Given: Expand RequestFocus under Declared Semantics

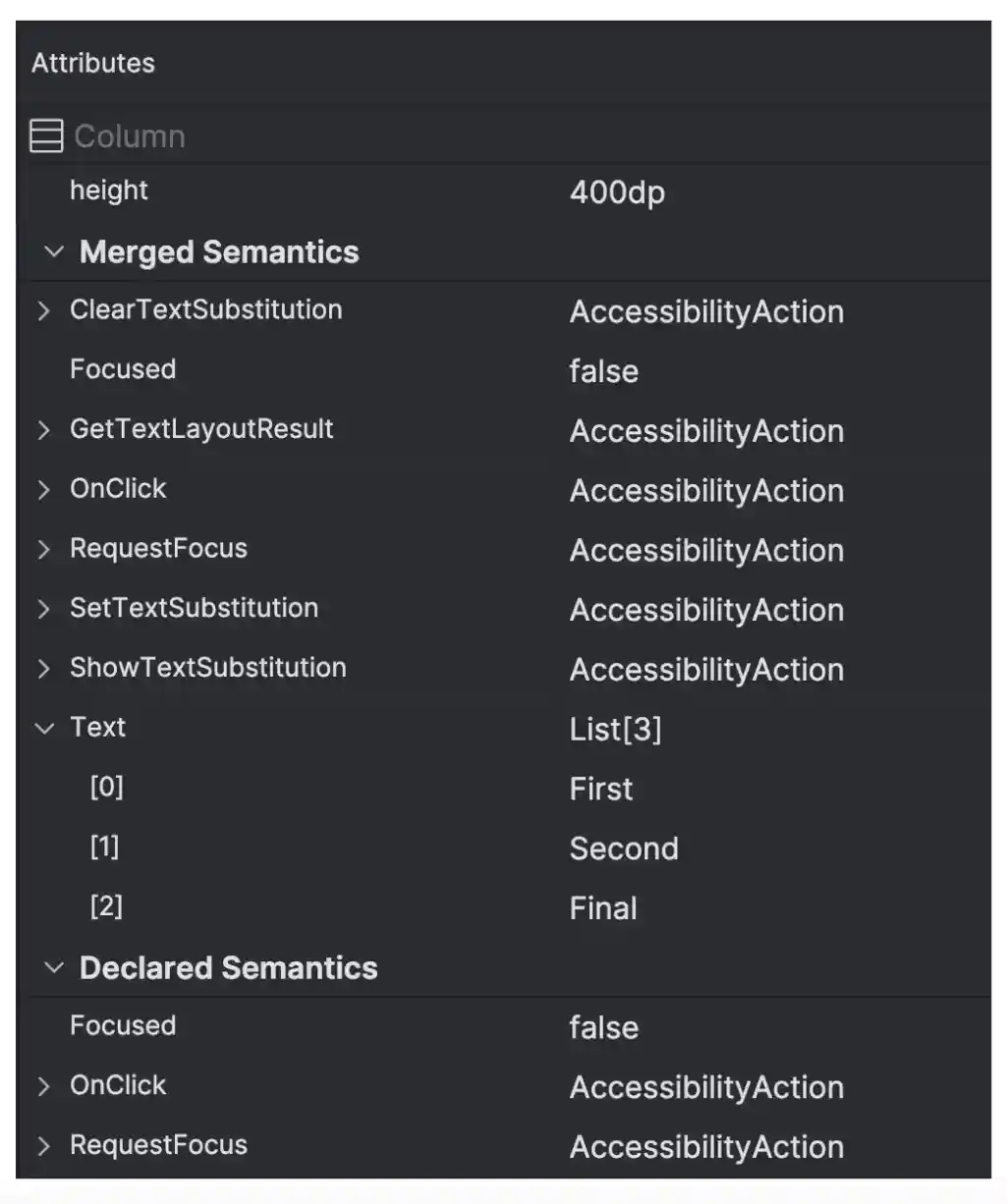Looking at the screenshot, I should pyautogui.click(x=44, y=1145).
